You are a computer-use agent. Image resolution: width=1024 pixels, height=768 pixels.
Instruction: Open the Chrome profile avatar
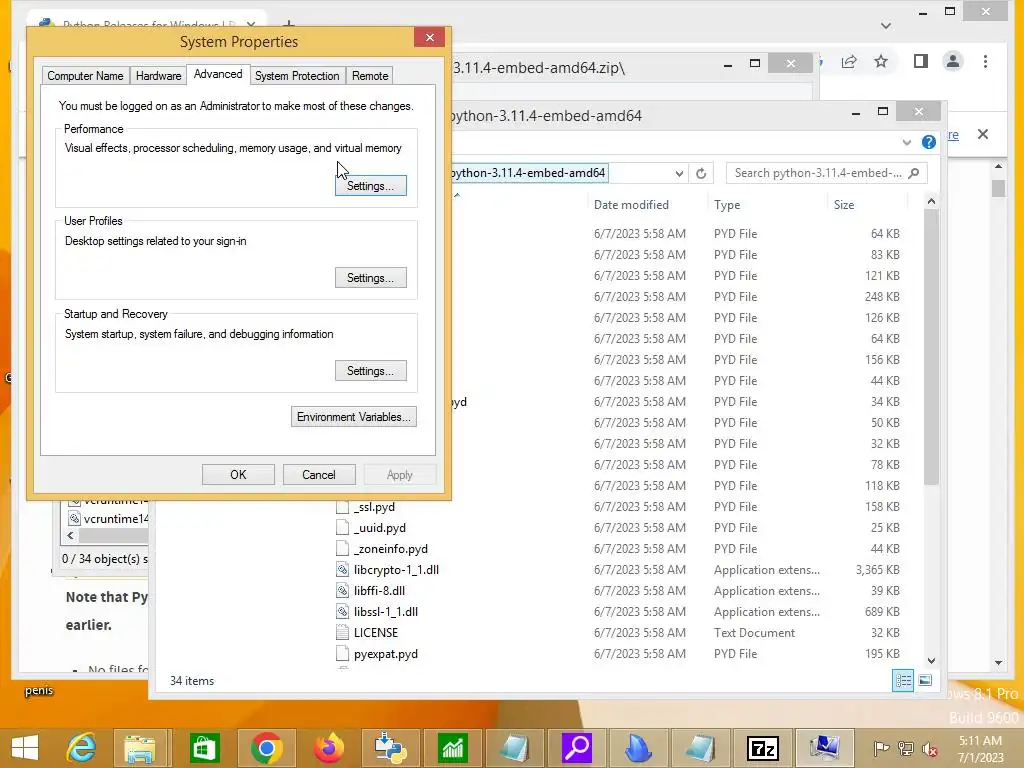(x=953, y=61)
